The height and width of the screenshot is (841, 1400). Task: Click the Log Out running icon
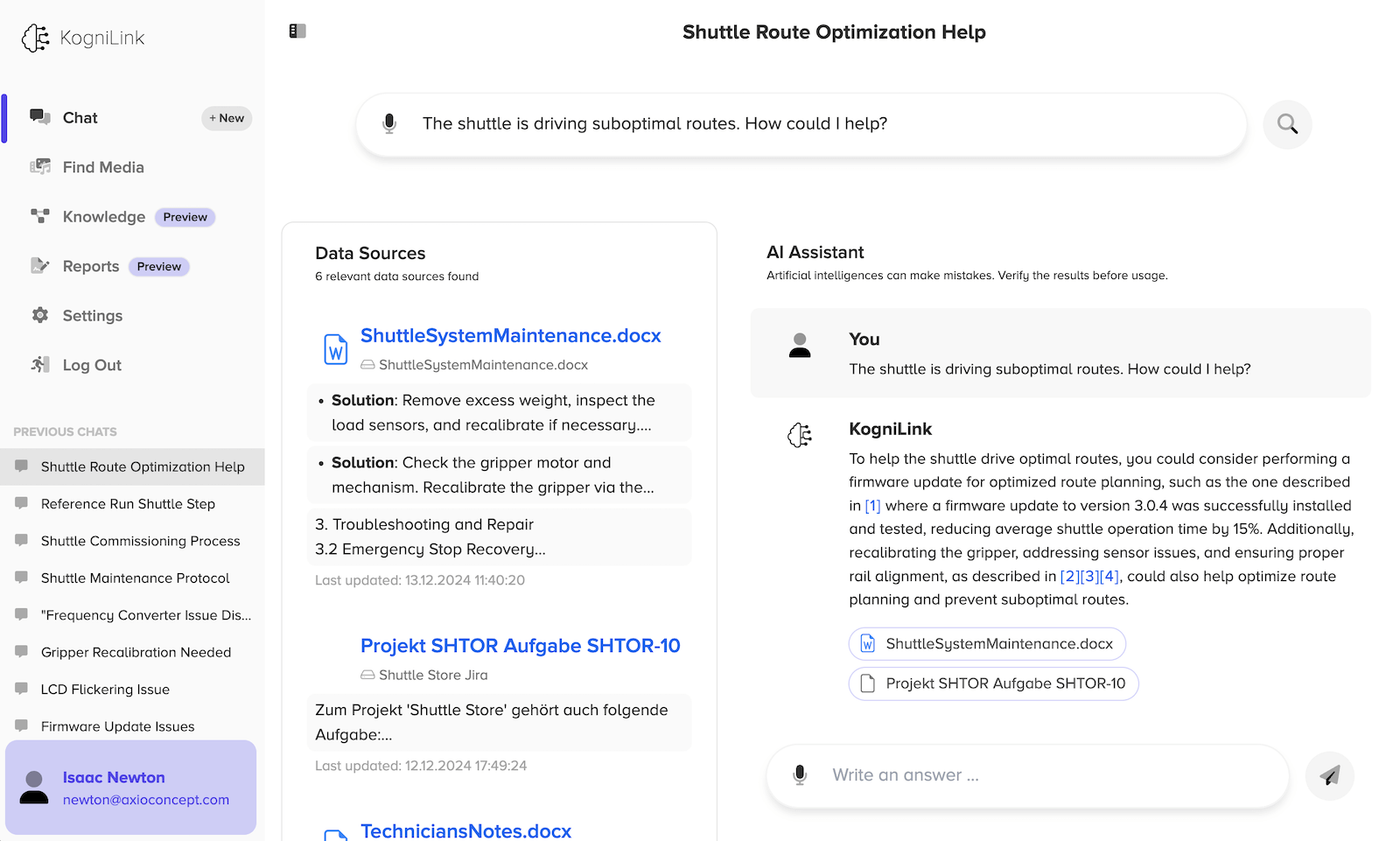point(40,365)
